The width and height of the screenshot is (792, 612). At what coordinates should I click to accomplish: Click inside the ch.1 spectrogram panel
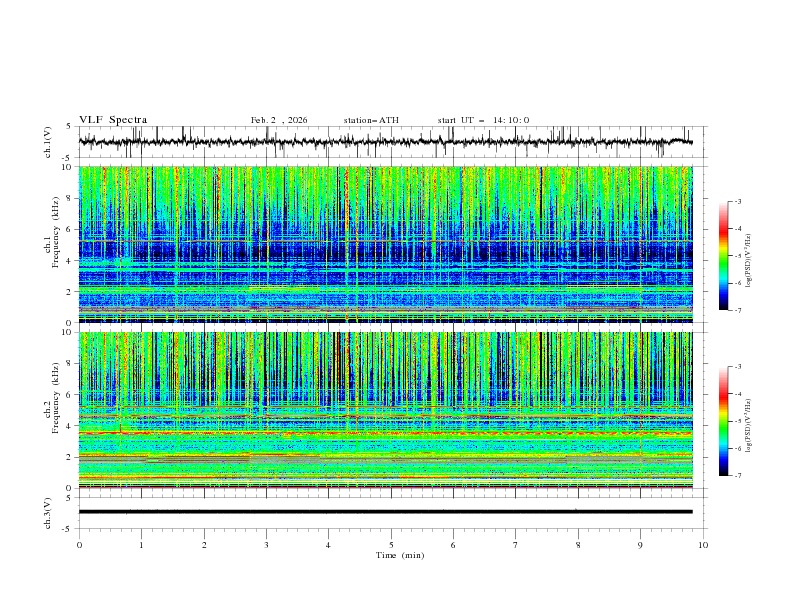[x=385, y=244]
